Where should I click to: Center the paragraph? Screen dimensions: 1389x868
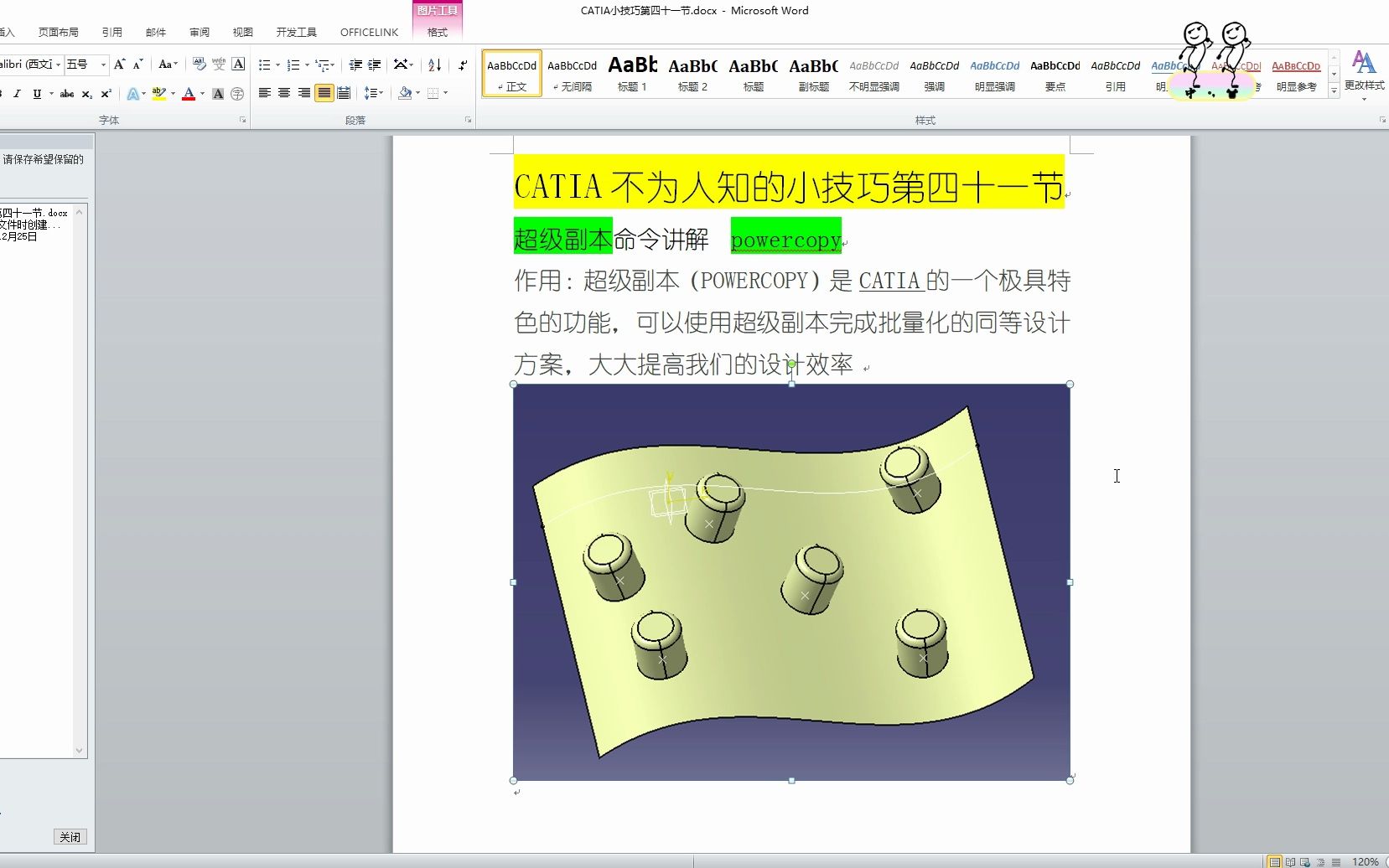click(x=284, y=93)
